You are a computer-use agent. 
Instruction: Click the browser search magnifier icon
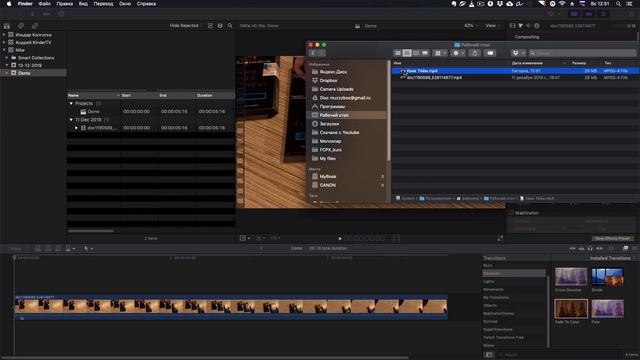(230, 26)
